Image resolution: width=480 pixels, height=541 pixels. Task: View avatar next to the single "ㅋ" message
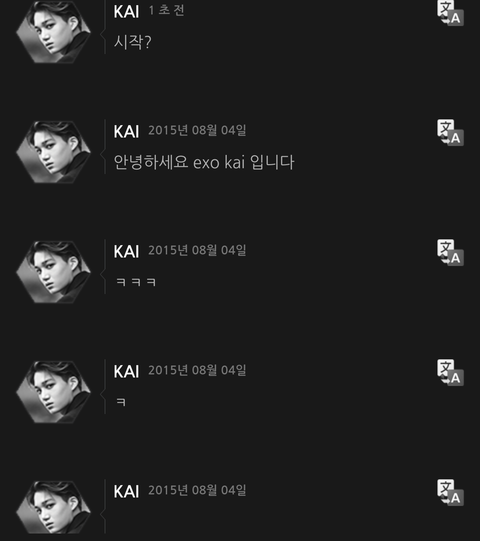(53, 392)
